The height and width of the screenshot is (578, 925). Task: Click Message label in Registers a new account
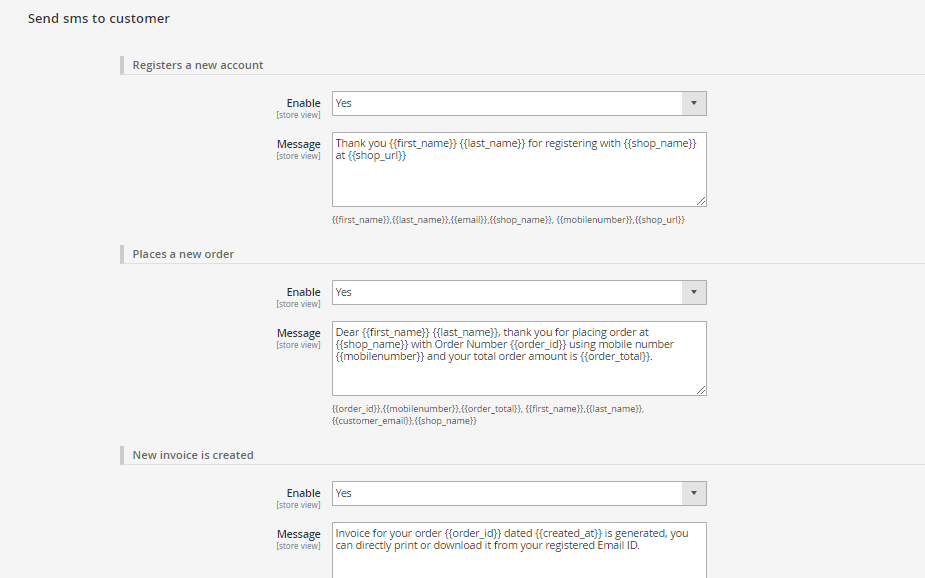tap(299, 144)
